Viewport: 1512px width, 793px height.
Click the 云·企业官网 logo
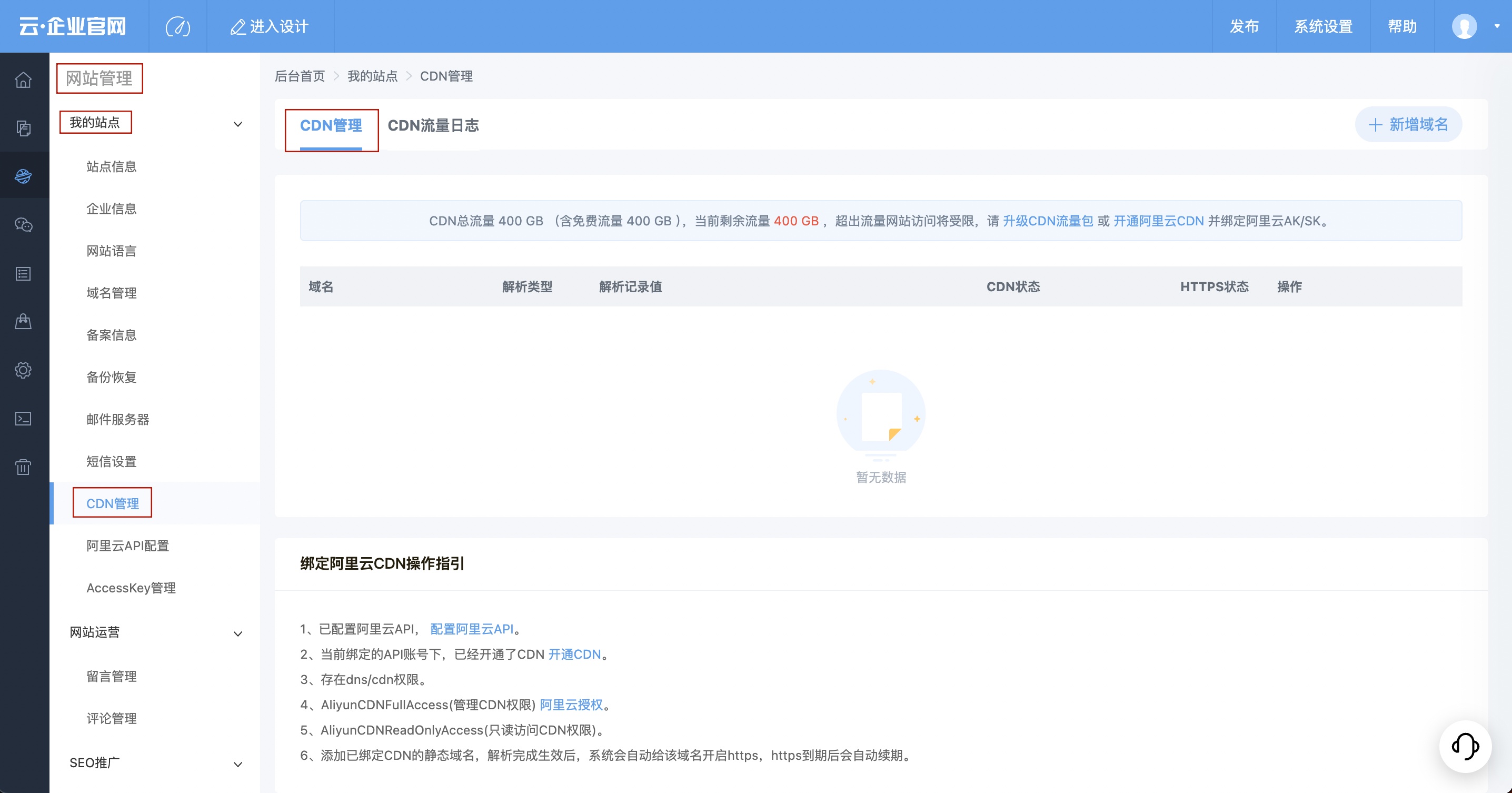point(73,26)
